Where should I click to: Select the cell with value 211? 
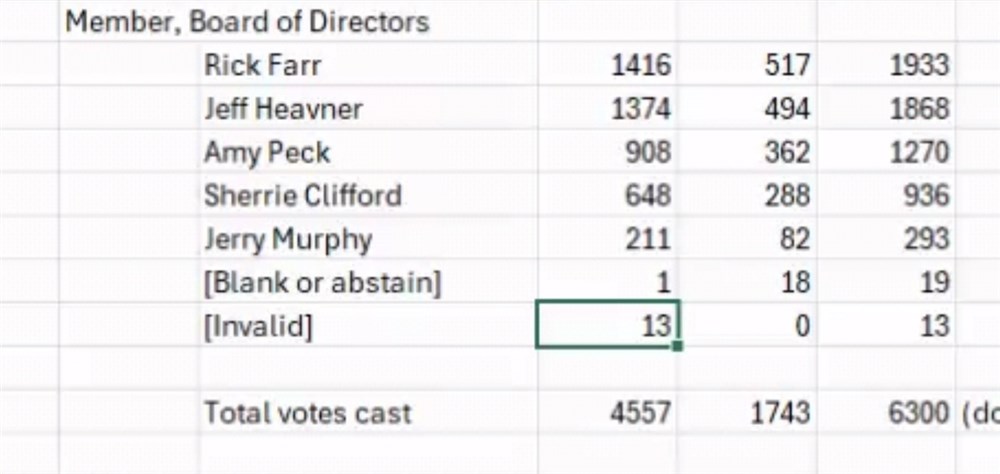(607, 239)
